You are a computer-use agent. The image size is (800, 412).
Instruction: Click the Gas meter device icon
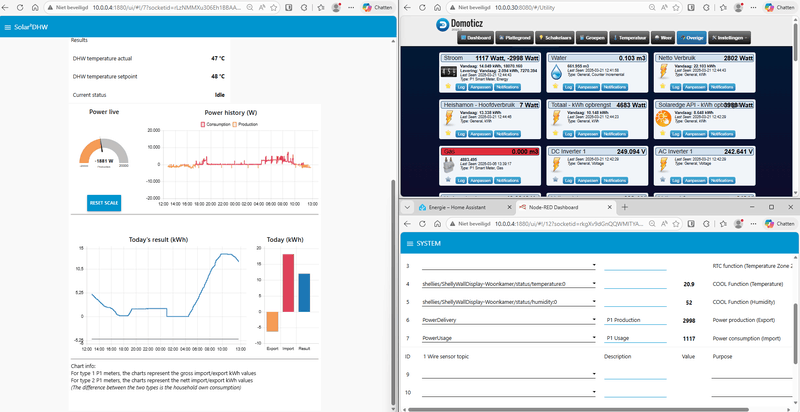(x=448, y=166)
